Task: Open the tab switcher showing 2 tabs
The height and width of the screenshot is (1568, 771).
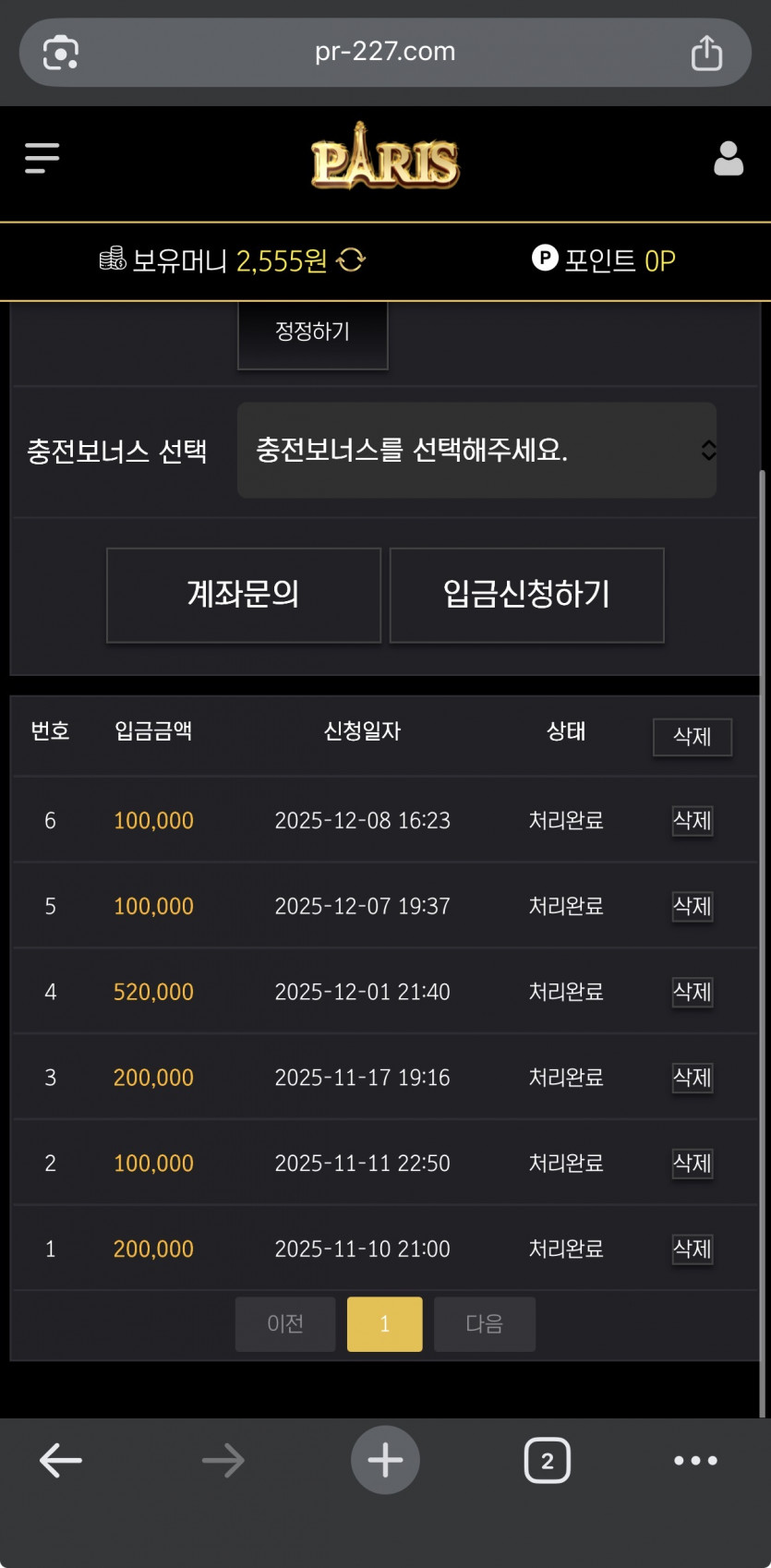Action: (547, 1460)
